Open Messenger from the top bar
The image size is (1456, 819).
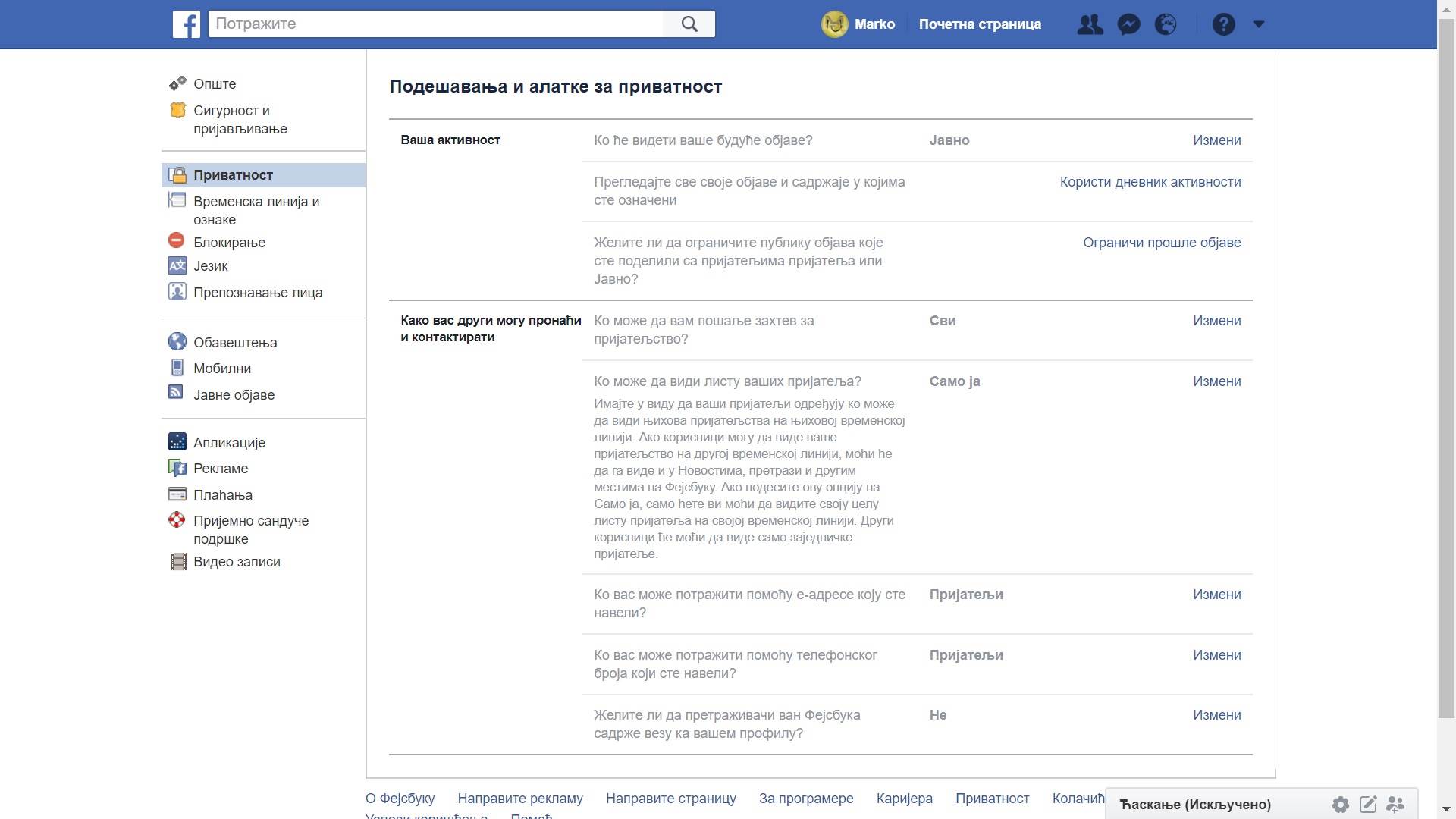coord(1128,24)
